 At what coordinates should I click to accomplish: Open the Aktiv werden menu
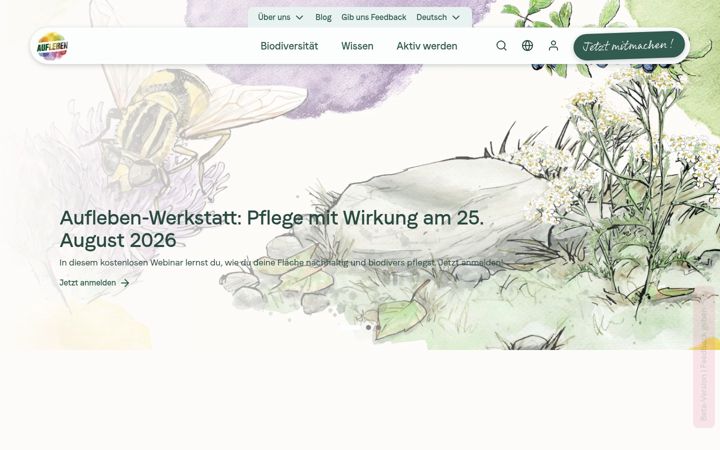tap(427, 46)
